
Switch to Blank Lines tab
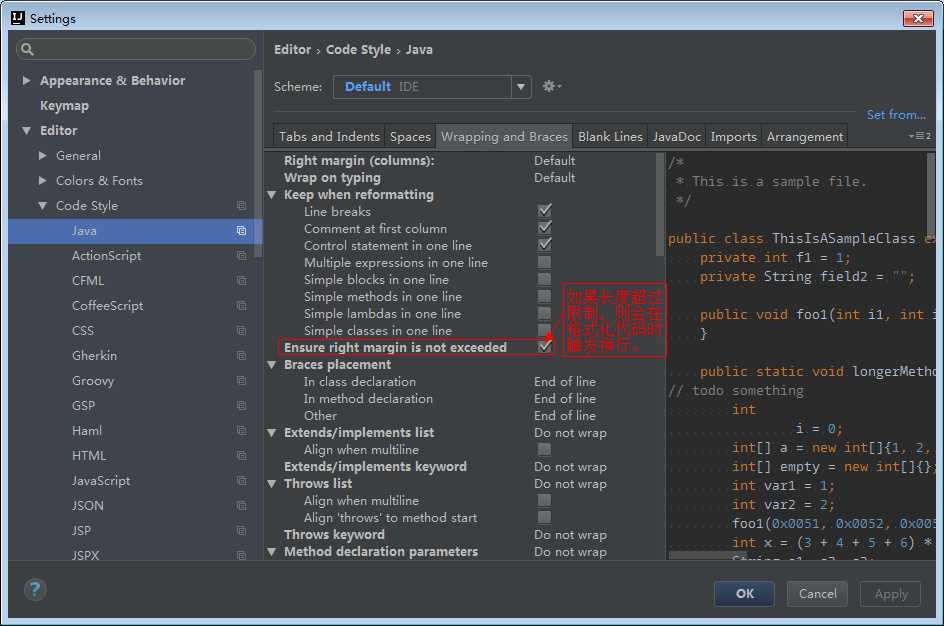[x=610, y=137]
